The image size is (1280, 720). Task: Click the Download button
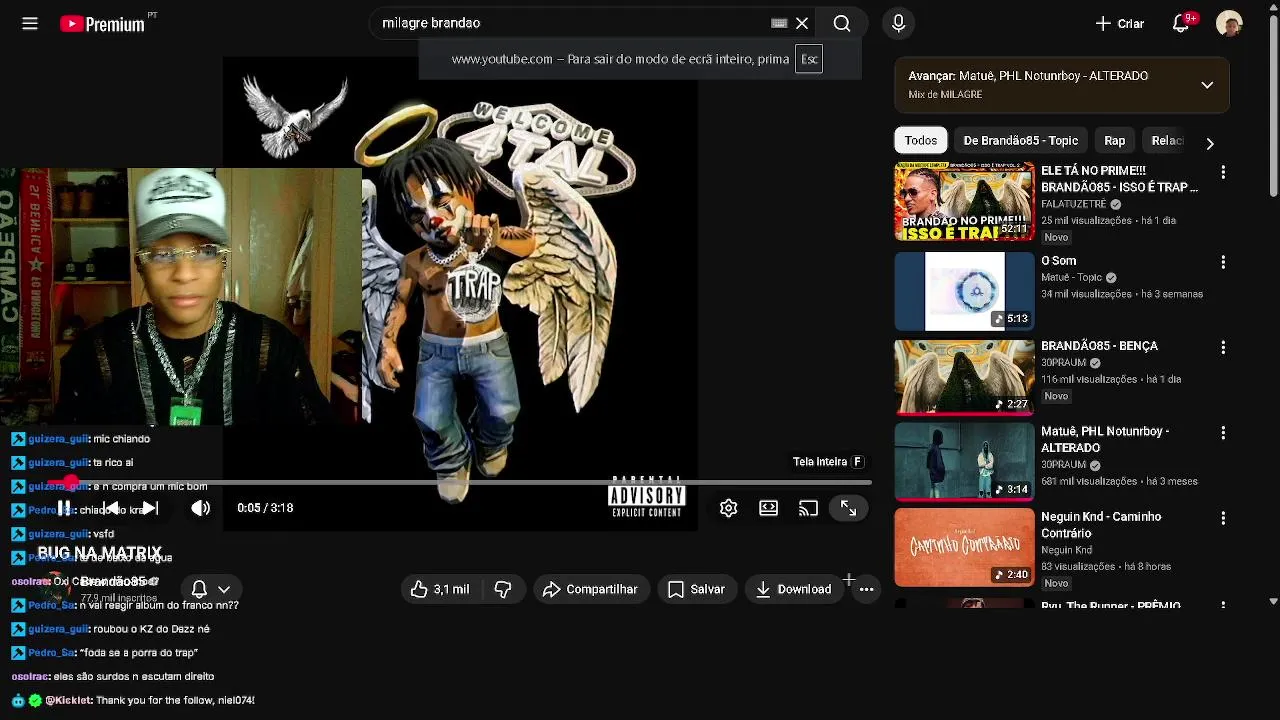(x=793, y=590)
